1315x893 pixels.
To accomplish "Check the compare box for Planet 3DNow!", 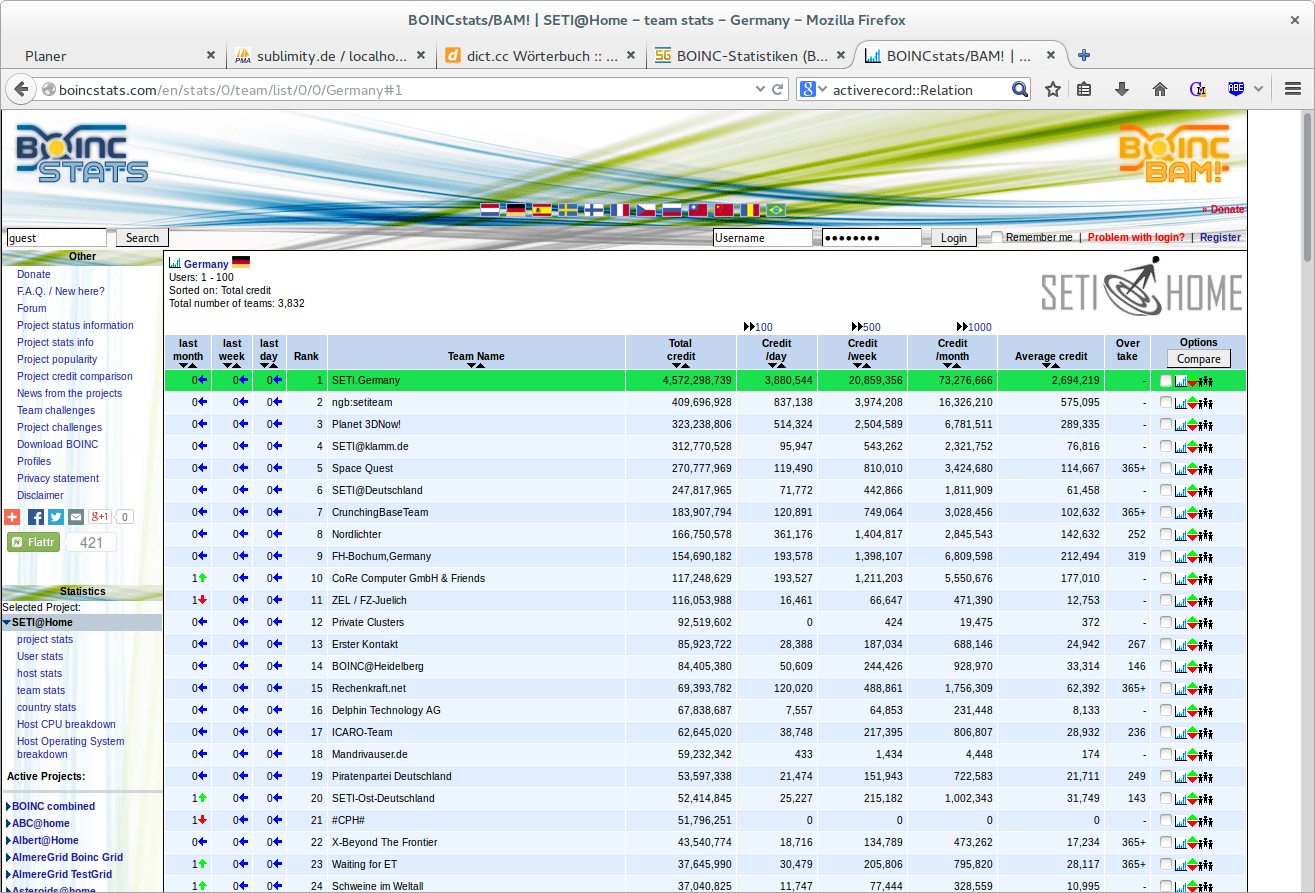I will tap(1166, 425).
